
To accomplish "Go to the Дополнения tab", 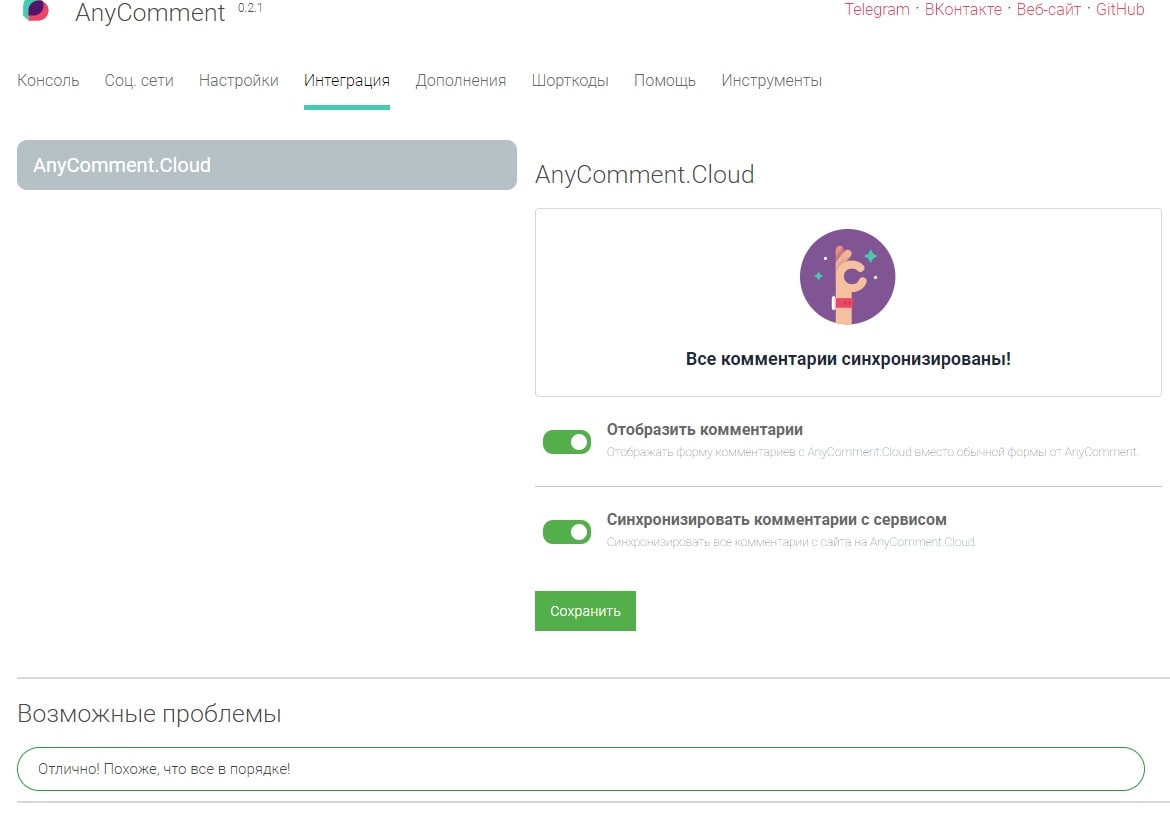I will point(460,81).
